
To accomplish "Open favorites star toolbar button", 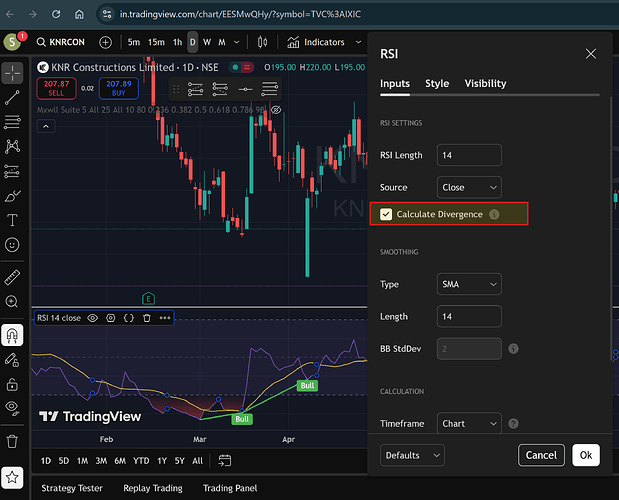I will [12, 478].
